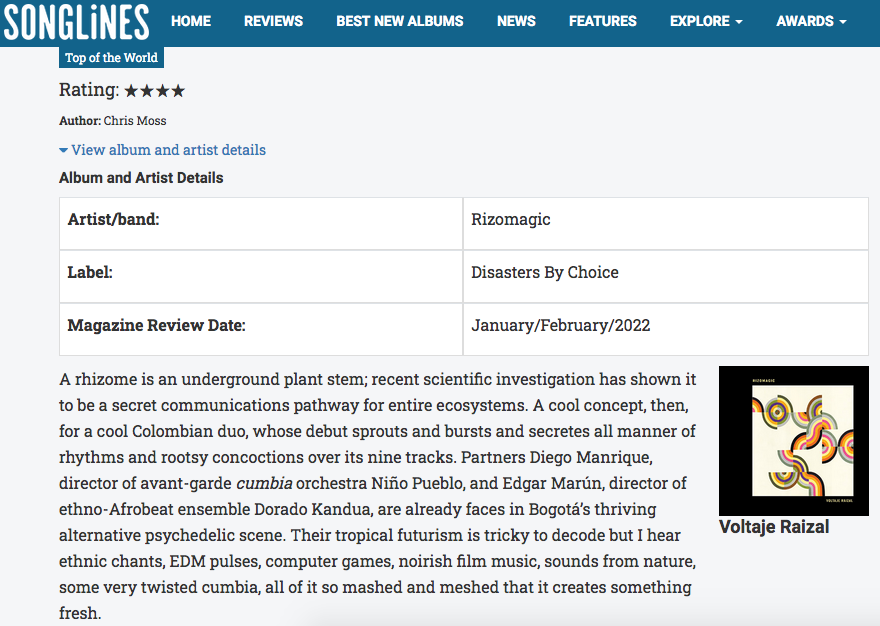Open the Awards dropdown menu
The height and width of the screenshot is (626, 880).
click(811, 21)
